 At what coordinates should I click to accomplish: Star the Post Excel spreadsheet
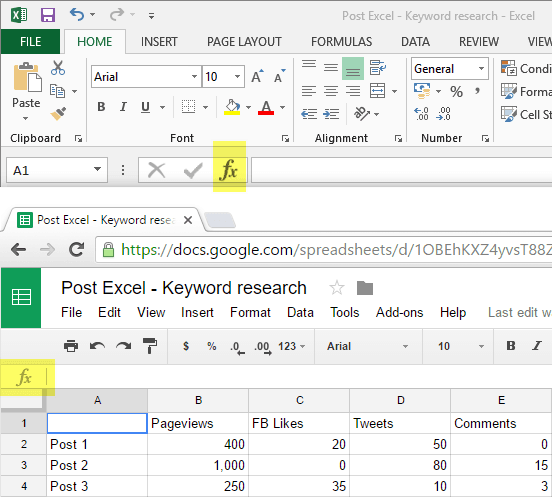point(337,288)
